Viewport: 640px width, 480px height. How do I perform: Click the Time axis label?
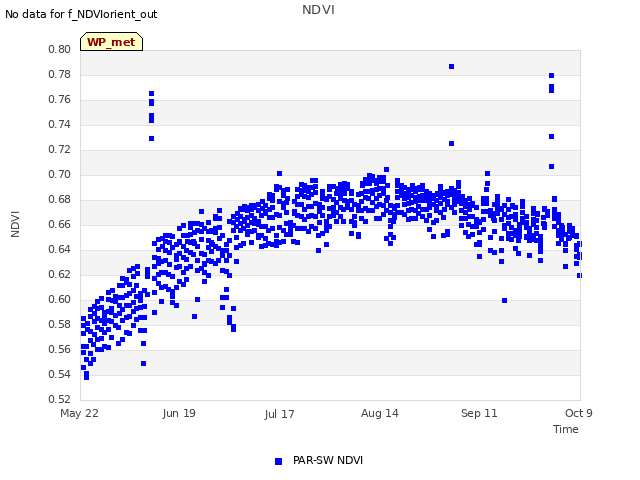tap(566, 429)
